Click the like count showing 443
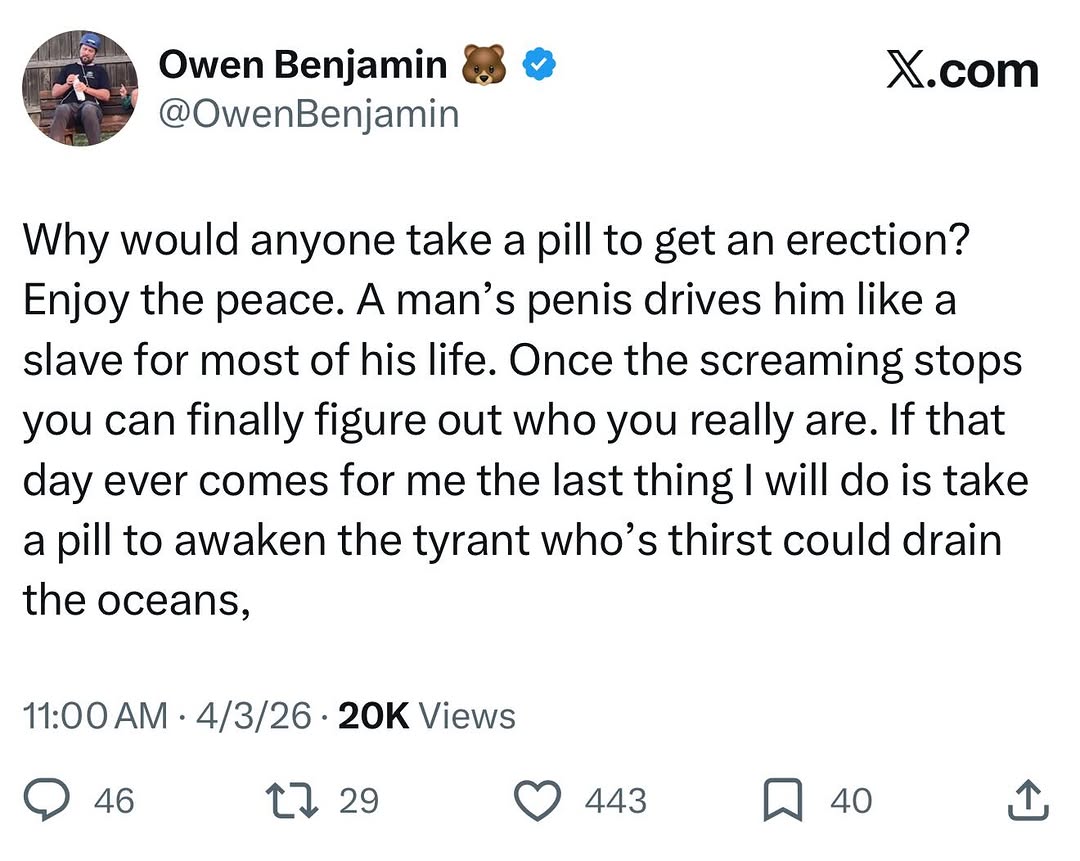The image size is (1080, 861). [x=614, y=801]
